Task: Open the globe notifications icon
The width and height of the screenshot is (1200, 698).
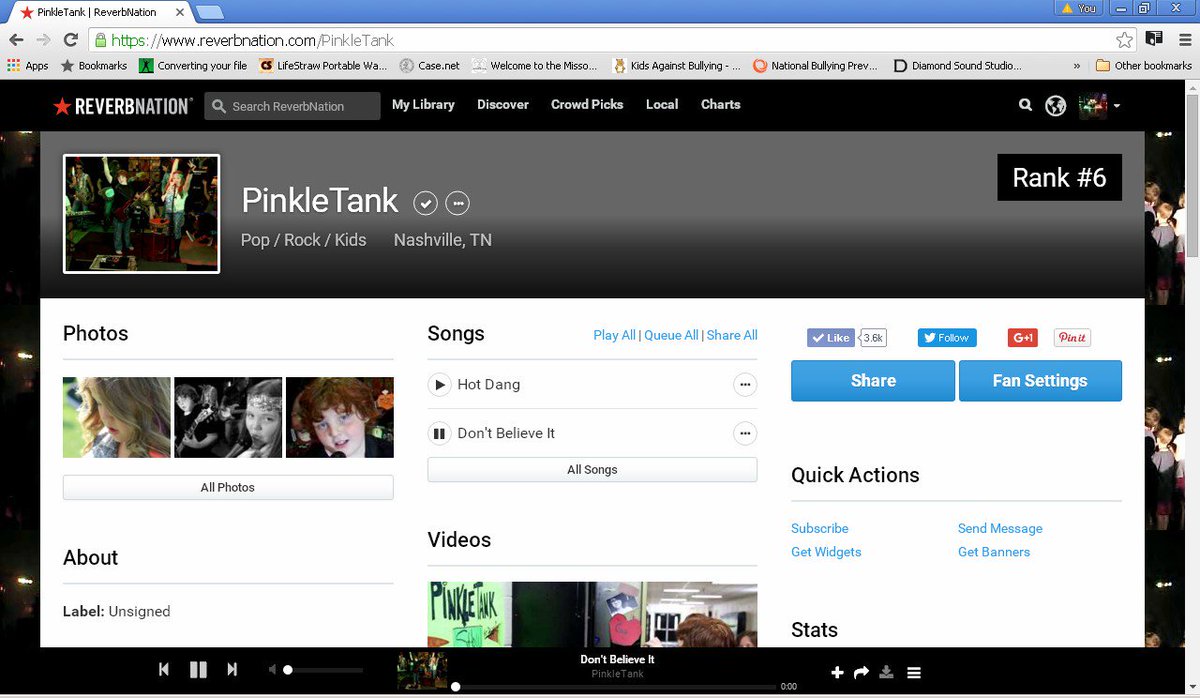Action: tap(1055, 105)
